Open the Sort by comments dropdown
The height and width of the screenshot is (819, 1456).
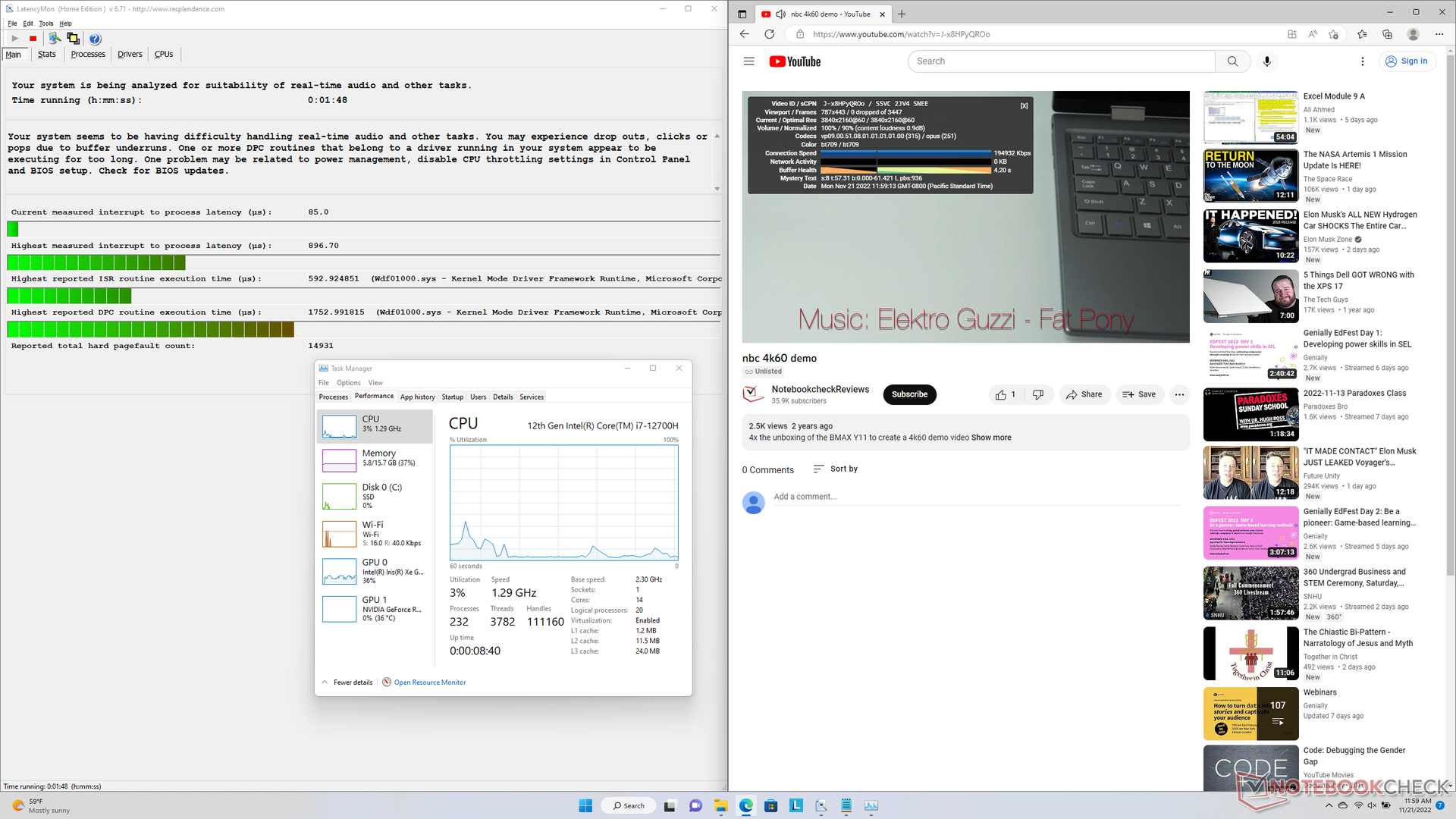(835, 469)
